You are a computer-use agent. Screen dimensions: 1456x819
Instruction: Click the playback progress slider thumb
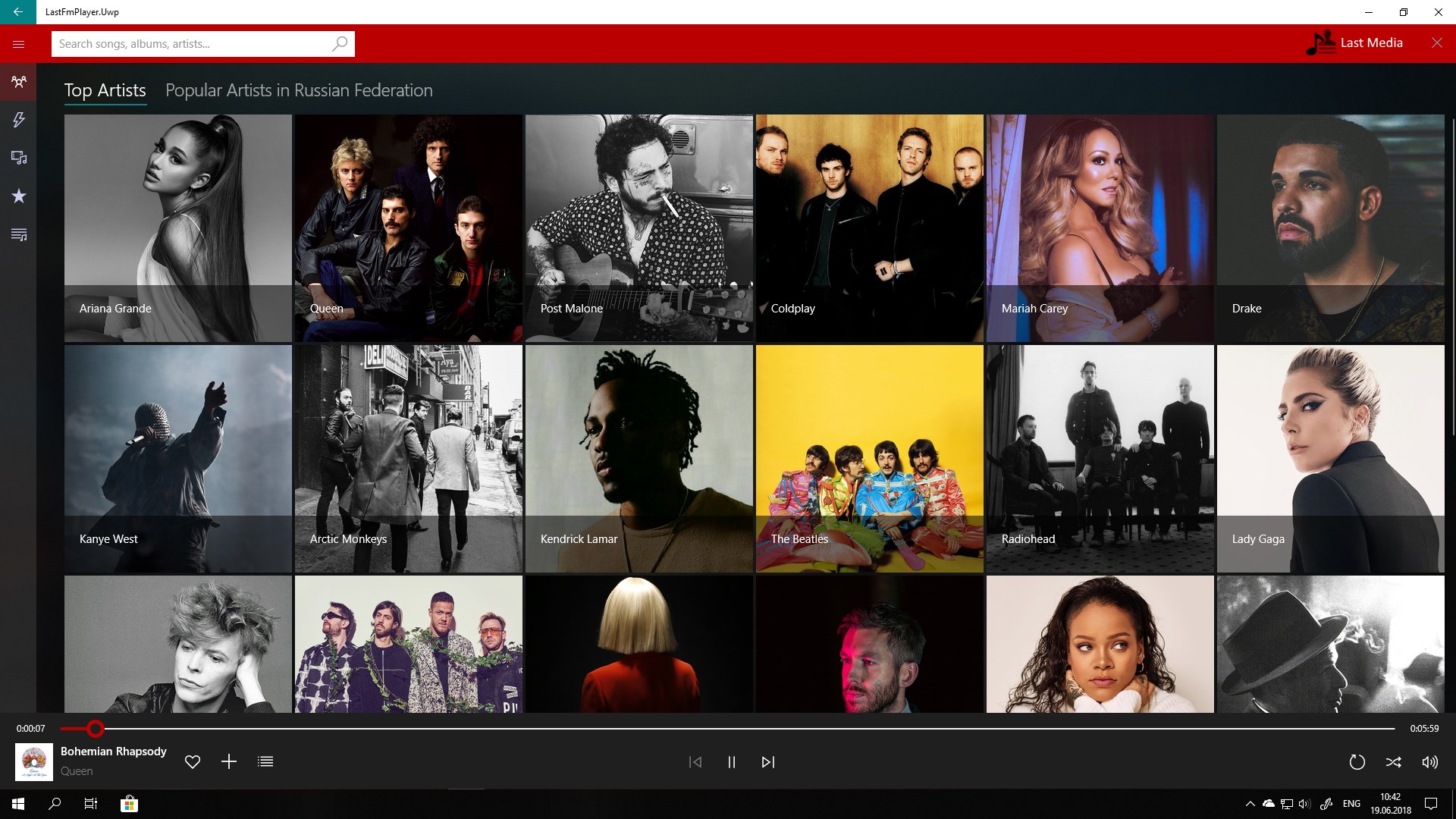pos(96,729)
